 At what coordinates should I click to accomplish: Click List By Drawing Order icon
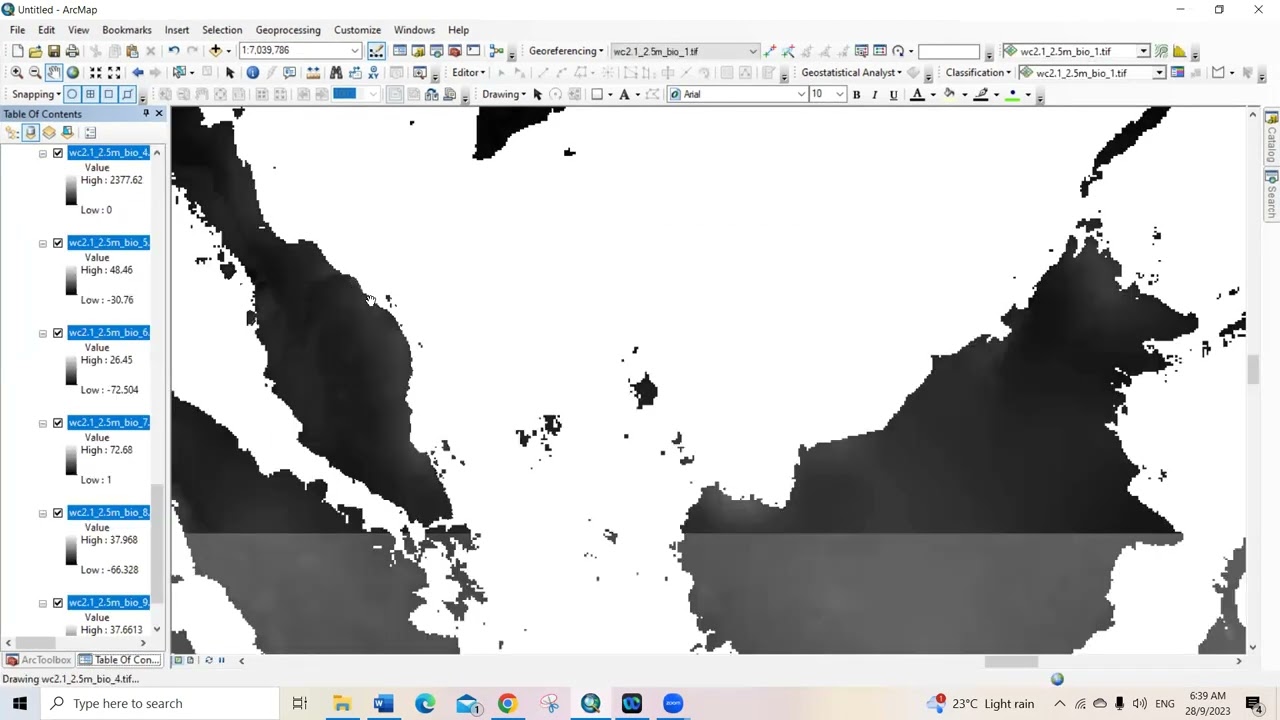(x=13, y=133)
